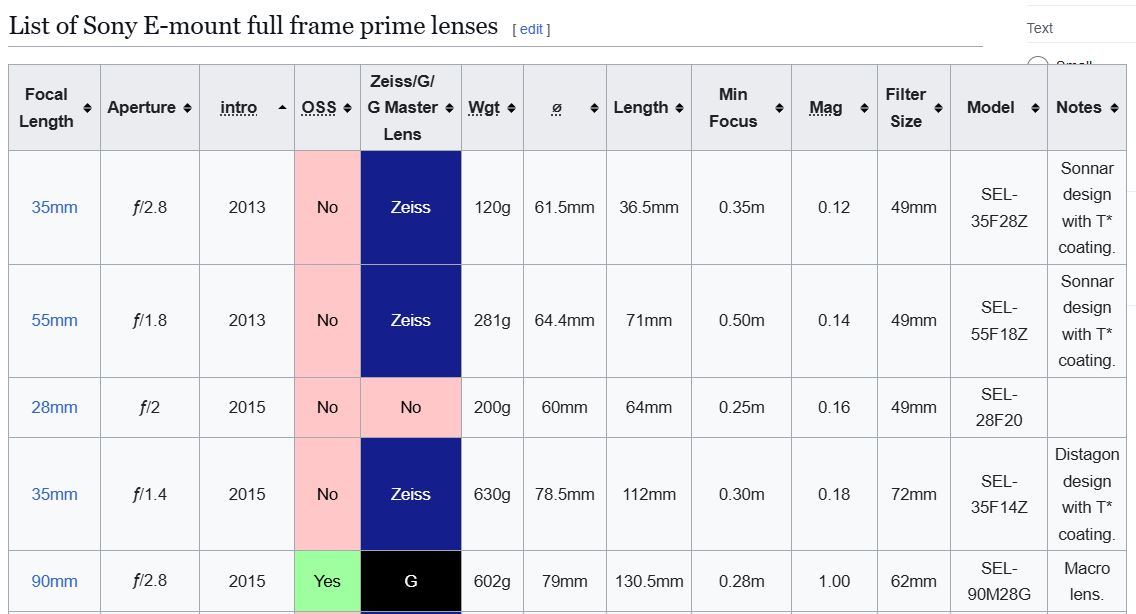Sort by Min Focus column arrows

point(779,108)
